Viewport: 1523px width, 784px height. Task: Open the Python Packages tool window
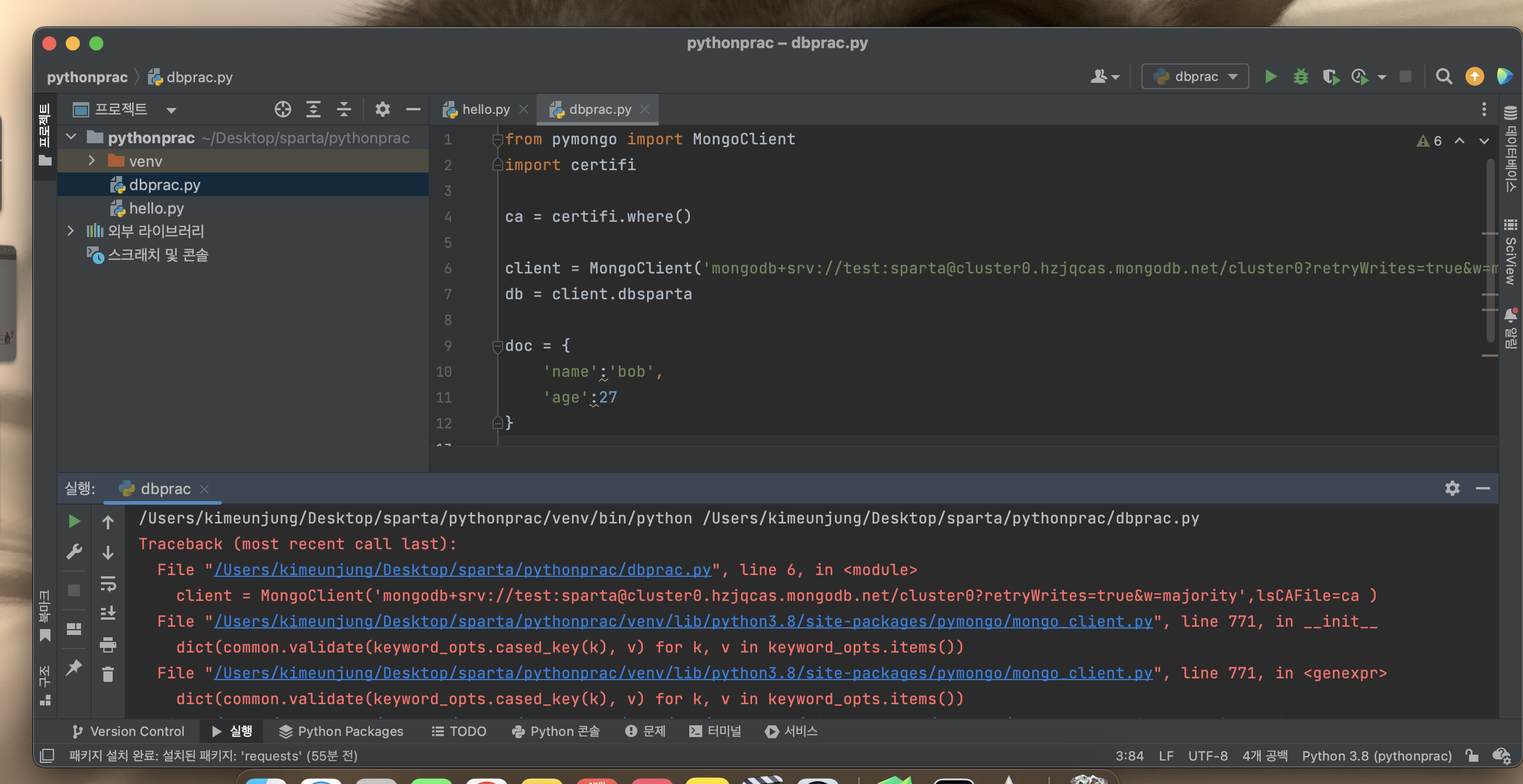(341, 731)
